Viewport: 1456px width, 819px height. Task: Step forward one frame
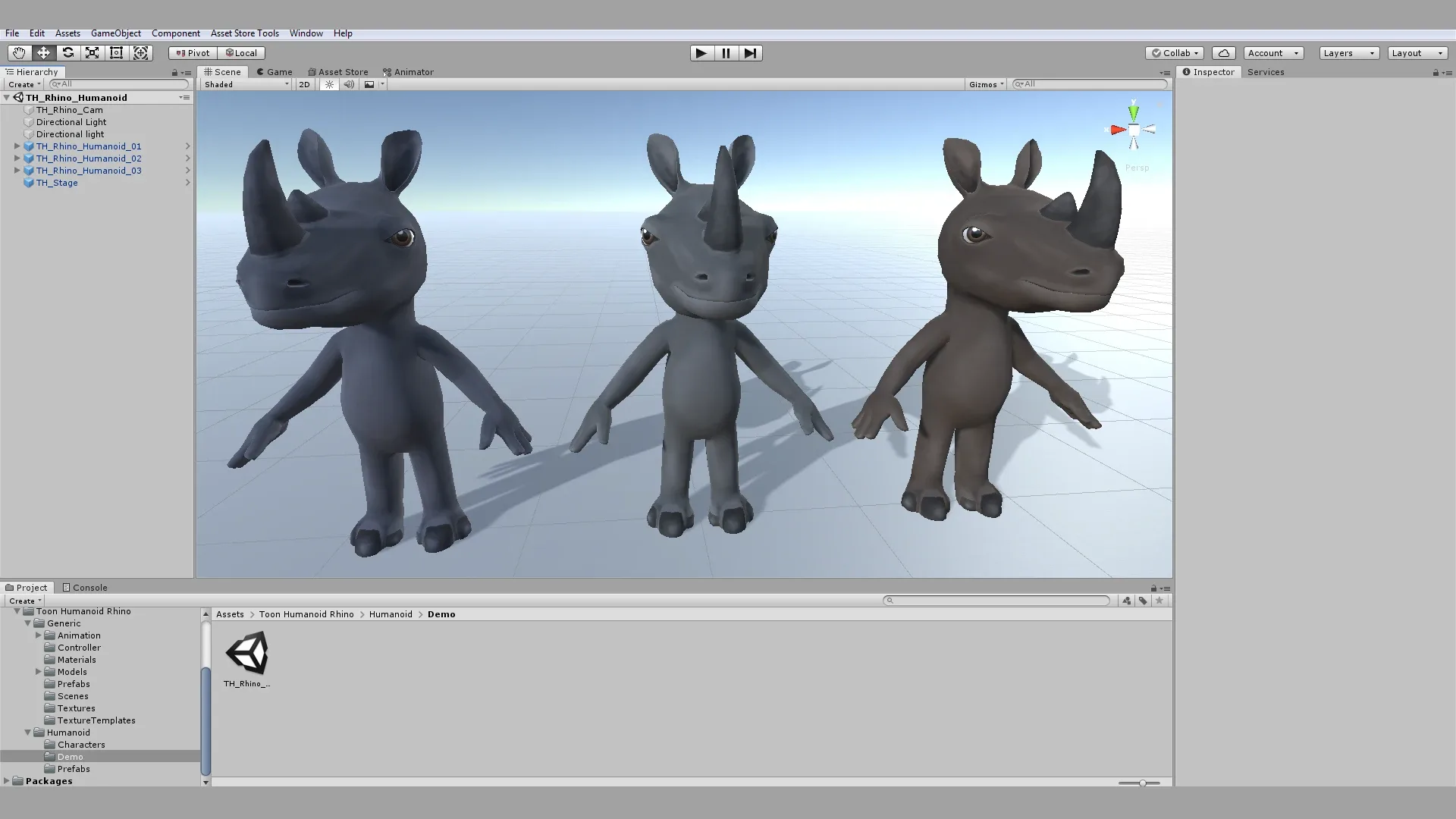(750, 53)
